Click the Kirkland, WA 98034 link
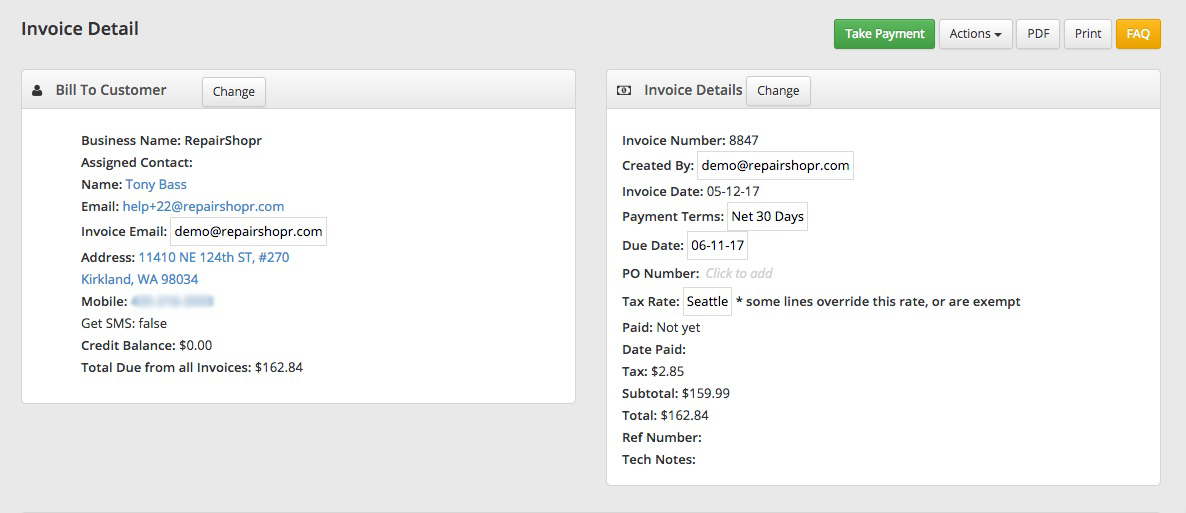Screen dimensions: 1186x513 tap(140, 279)
